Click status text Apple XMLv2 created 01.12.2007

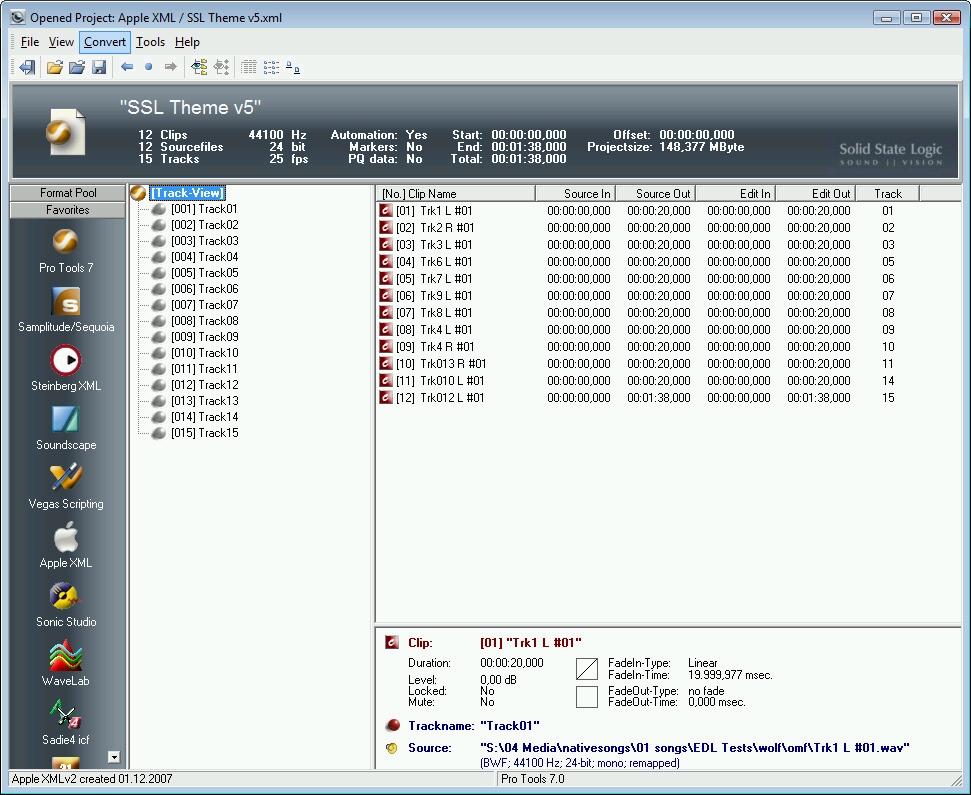tap(92, 779)
